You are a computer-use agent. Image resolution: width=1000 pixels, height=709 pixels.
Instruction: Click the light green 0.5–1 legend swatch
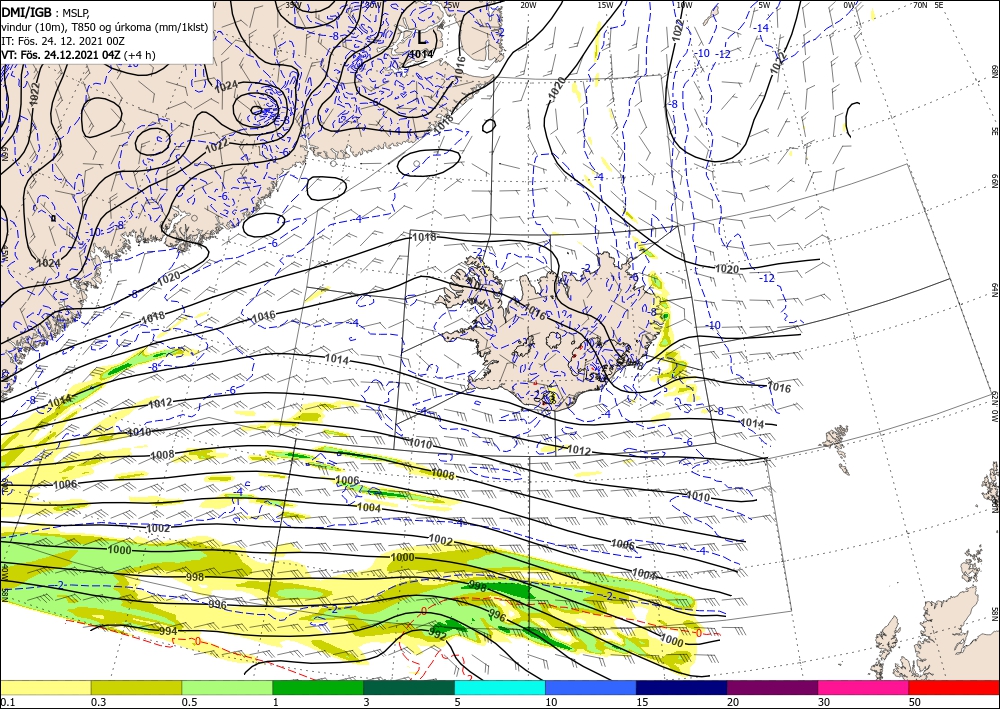[x=227, y=687]
